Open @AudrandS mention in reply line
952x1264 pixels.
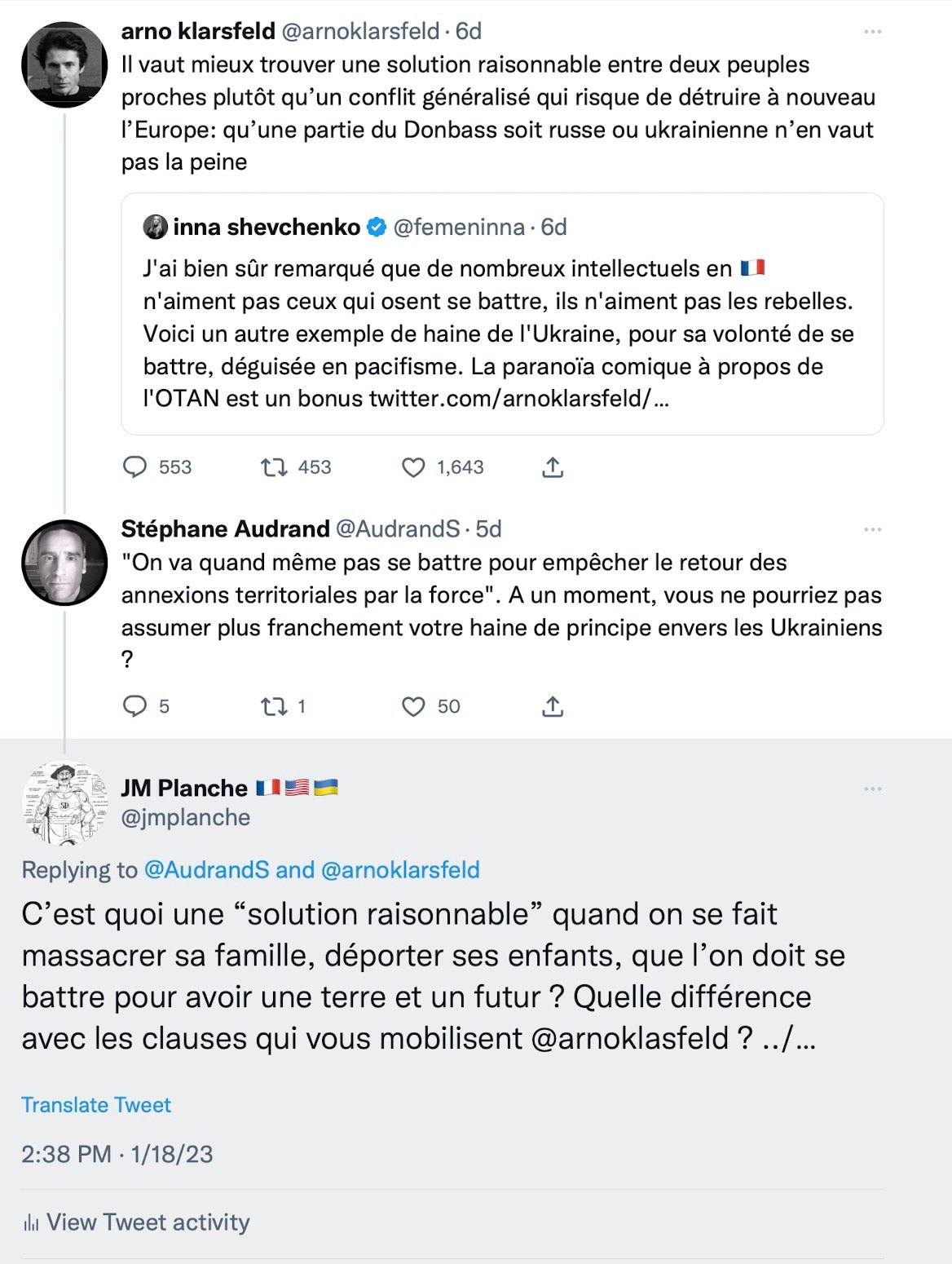206,870
